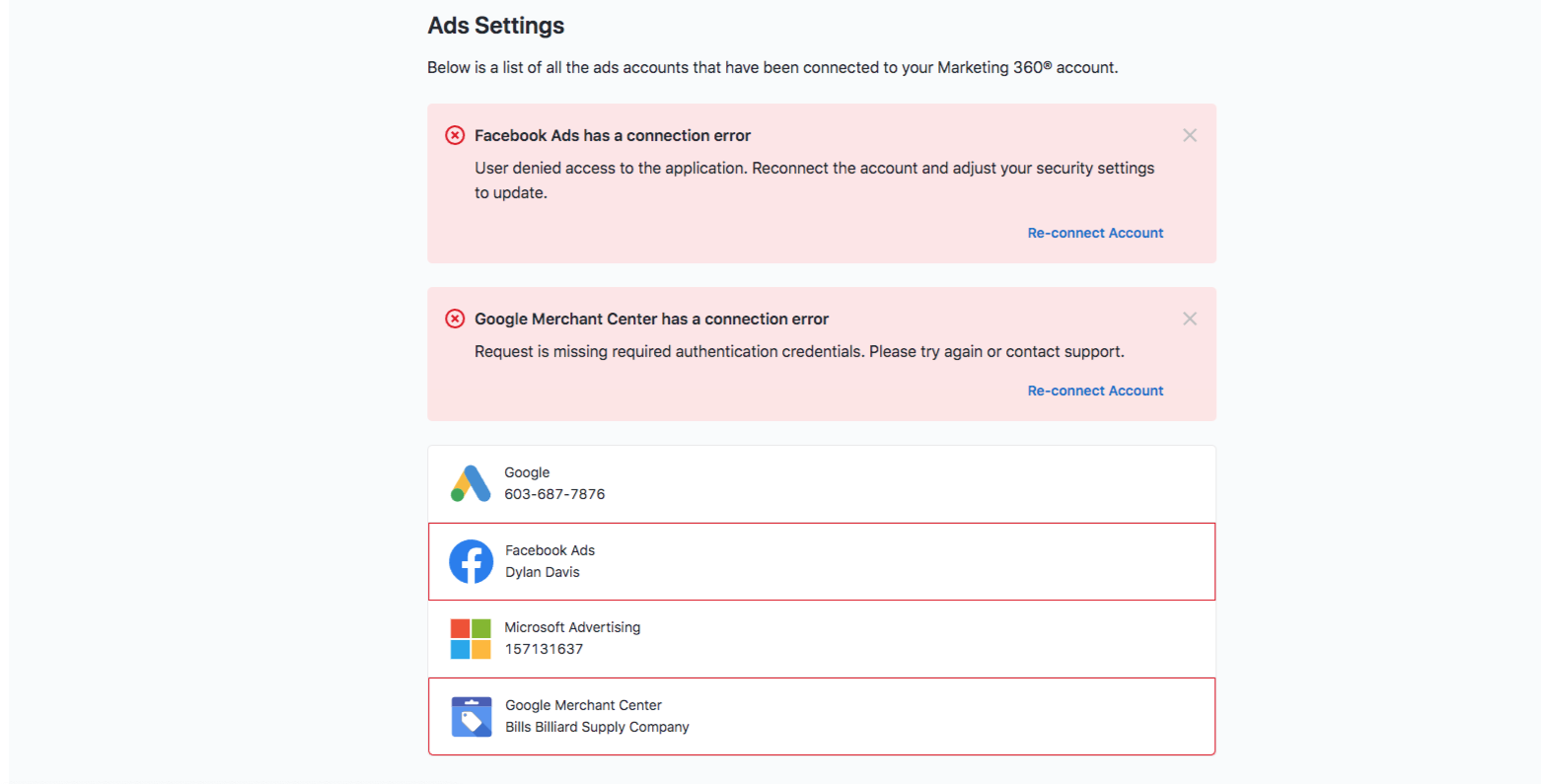Click the Google Ads logo icon
Screen dimensions: 1541x784
(471, 483)
